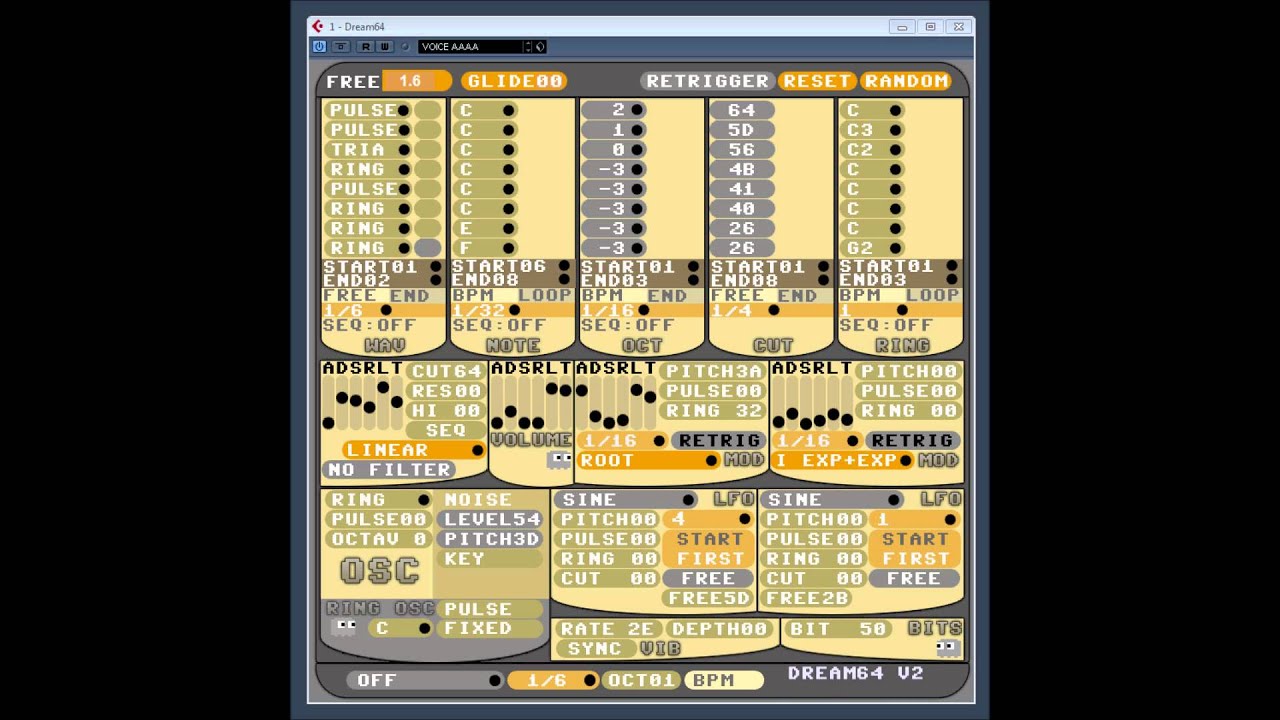The image size is (1280, 720).
Task: Toggle the RETRIGGER switch in the top bar
Action: (706, 81)
